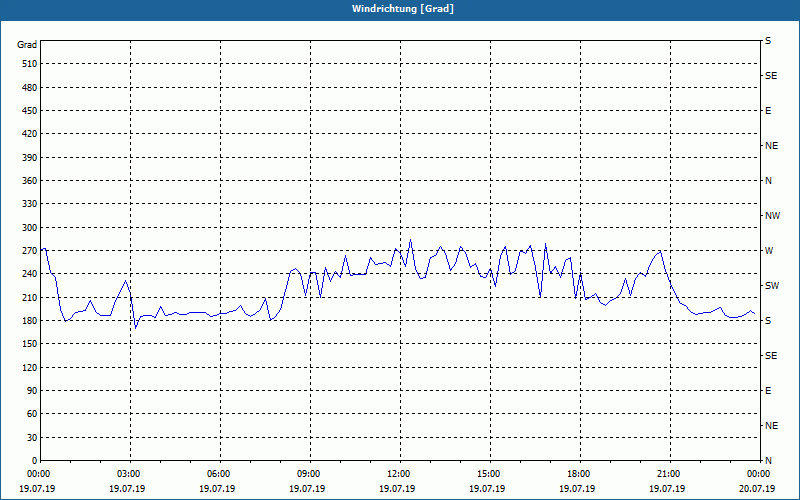Select the 06:00 time label
The width and height of the screenshot is (800, 500).
click(x=220, y=474)
